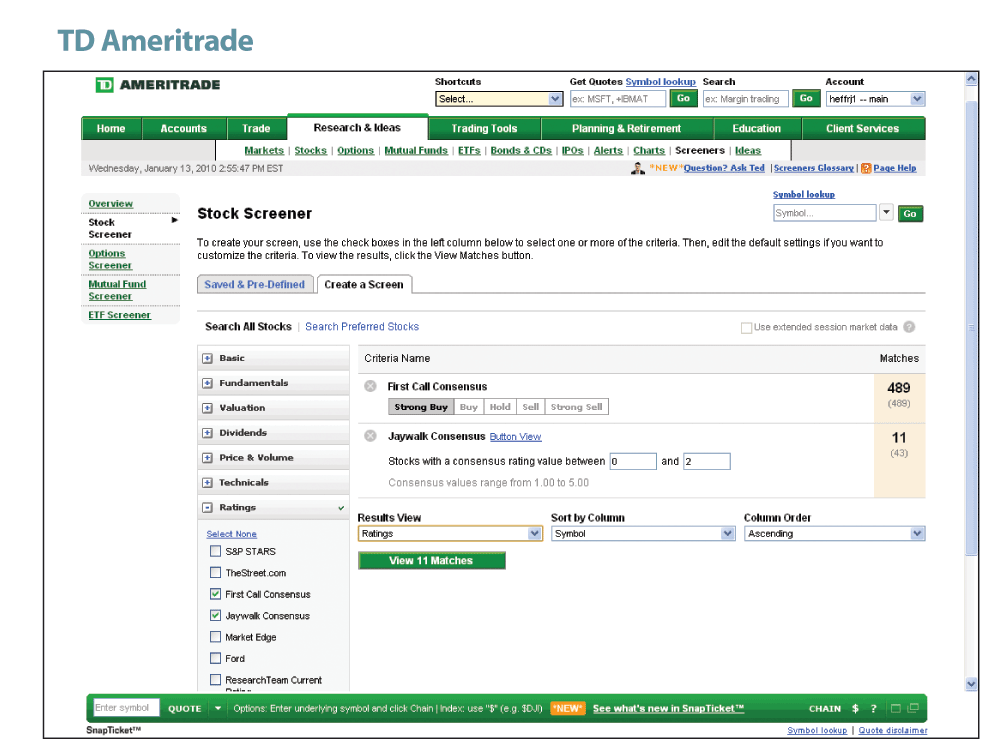The width and height of the screenshot is (987, 749).
Task: Open the Screeners Glossary link
Action: click(x=814, y=168)
